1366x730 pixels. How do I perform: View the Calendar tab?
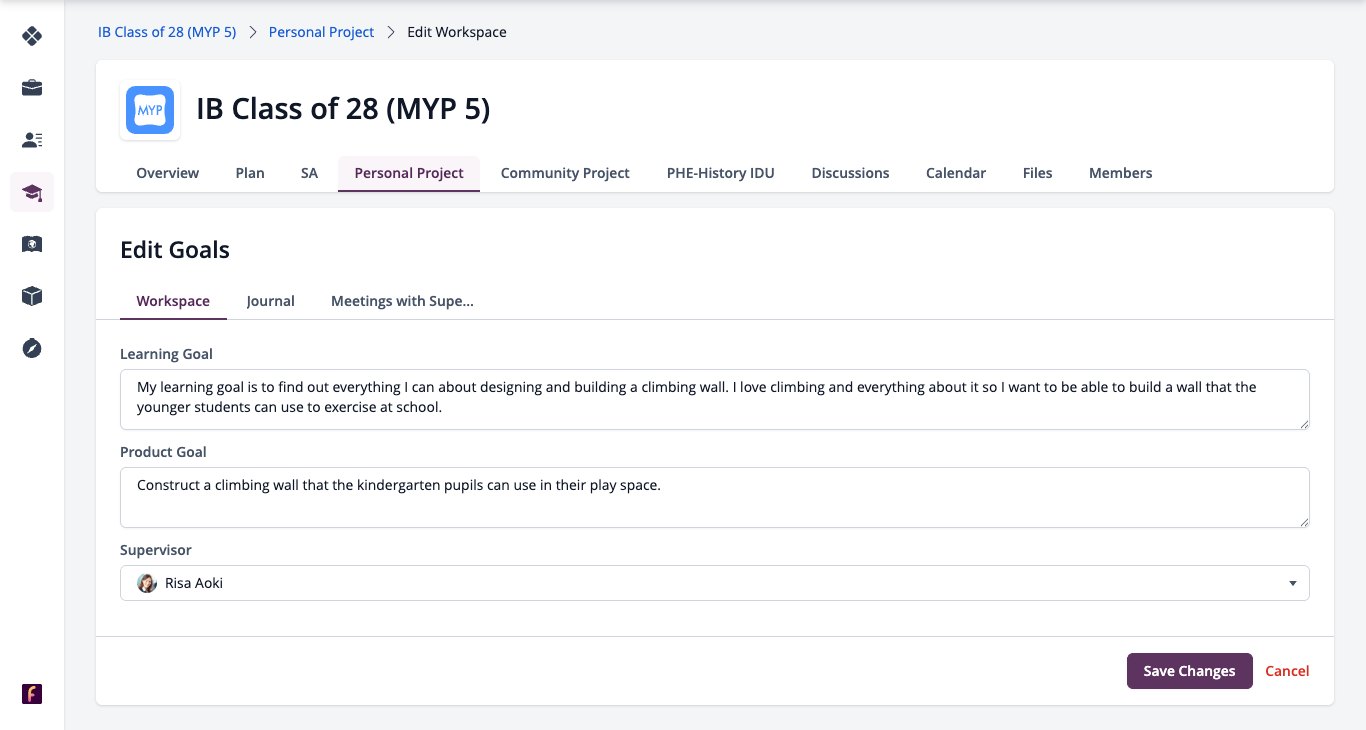[956, 173]
